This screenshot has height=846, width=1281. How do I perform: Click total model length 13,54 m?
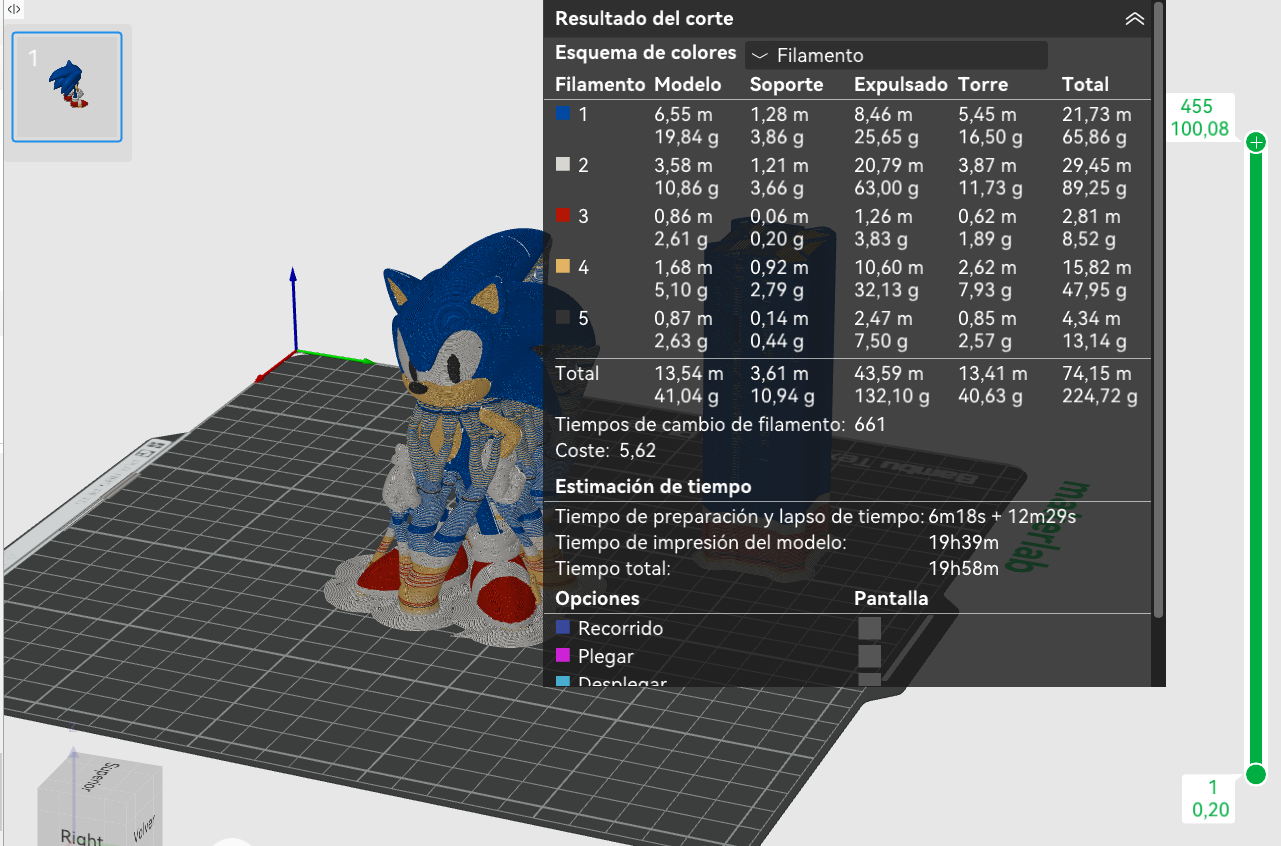click(688, 374)
